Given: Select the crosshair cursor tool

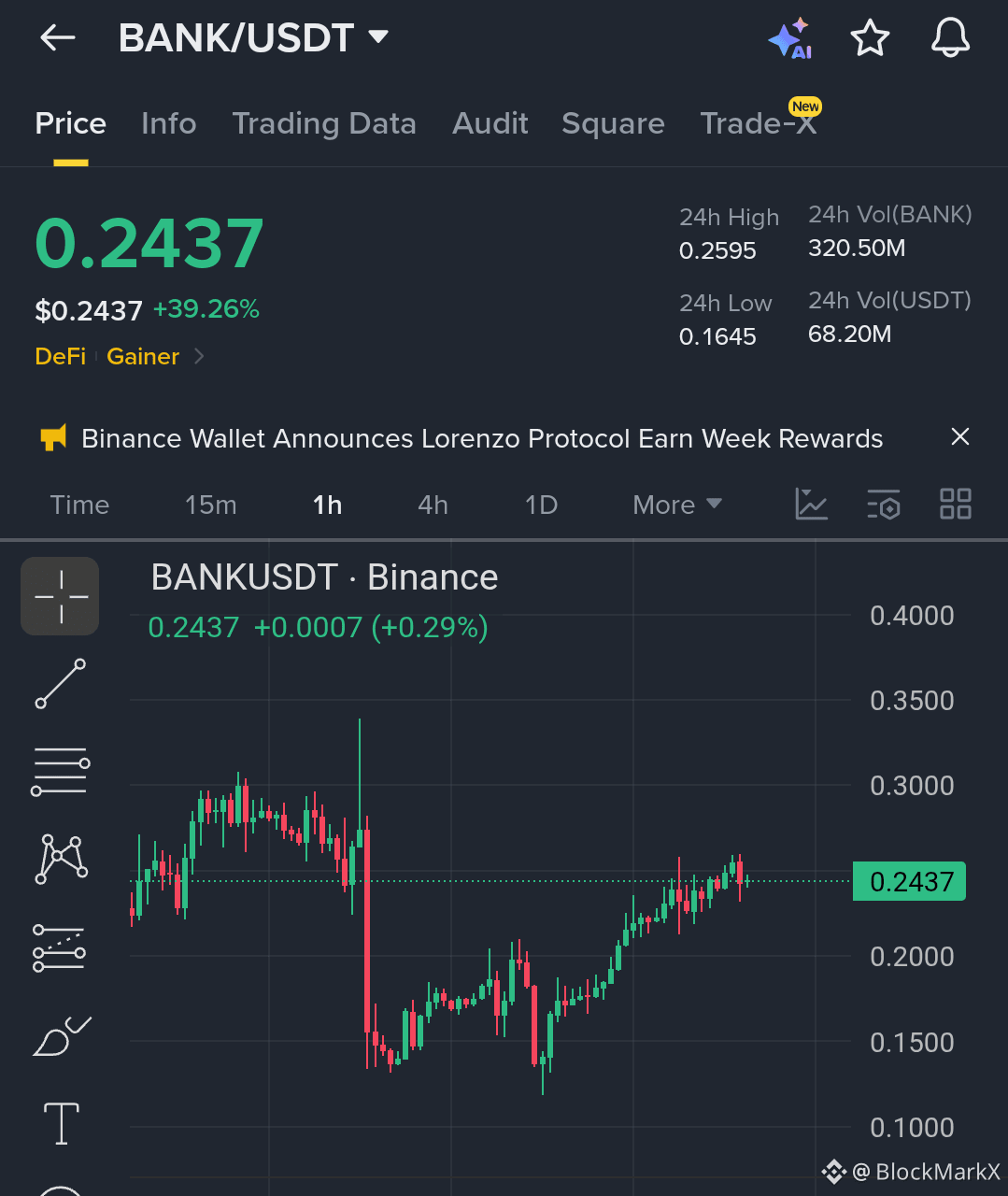Looking at the screenshot, I should [61, 596].
